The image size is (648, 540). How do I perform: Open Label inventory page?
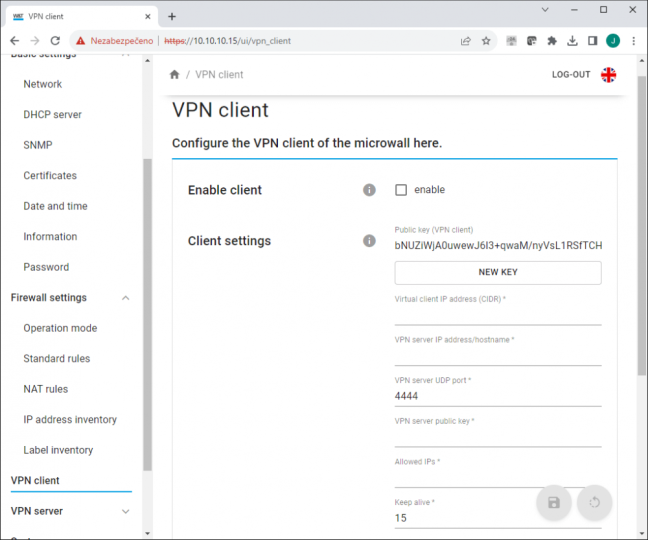click(58, 450)
